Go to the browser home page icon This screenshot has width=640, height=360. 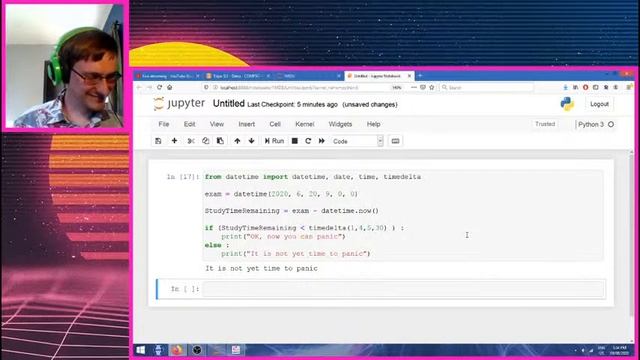[x=170, y=87]
